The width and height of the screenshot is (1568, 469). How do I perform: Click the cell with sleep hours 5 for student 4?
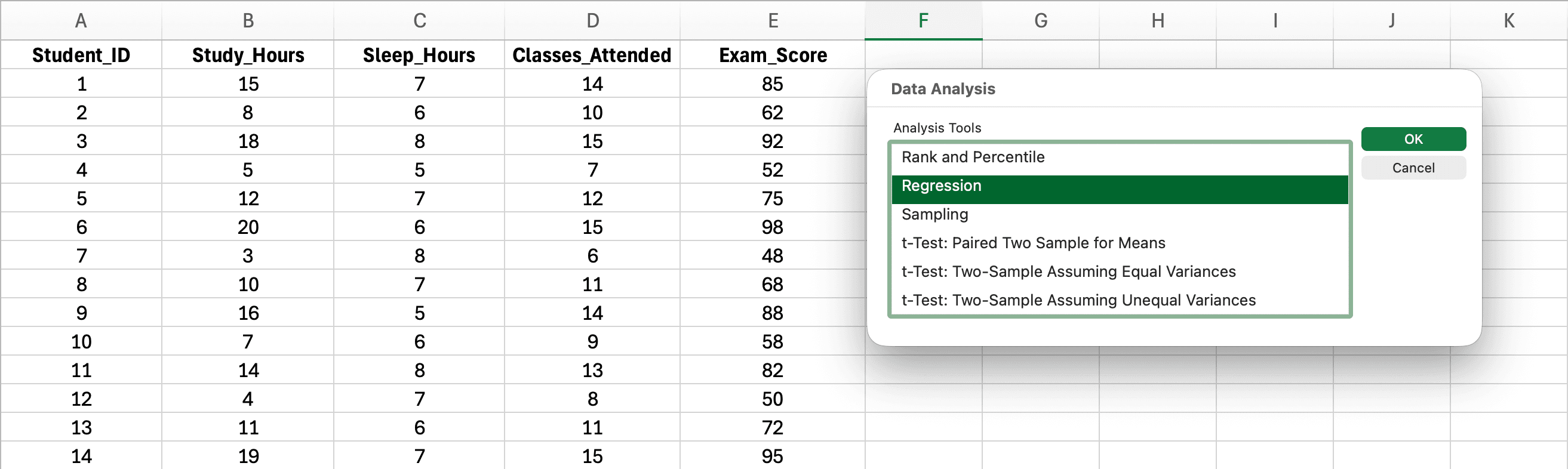419,169
